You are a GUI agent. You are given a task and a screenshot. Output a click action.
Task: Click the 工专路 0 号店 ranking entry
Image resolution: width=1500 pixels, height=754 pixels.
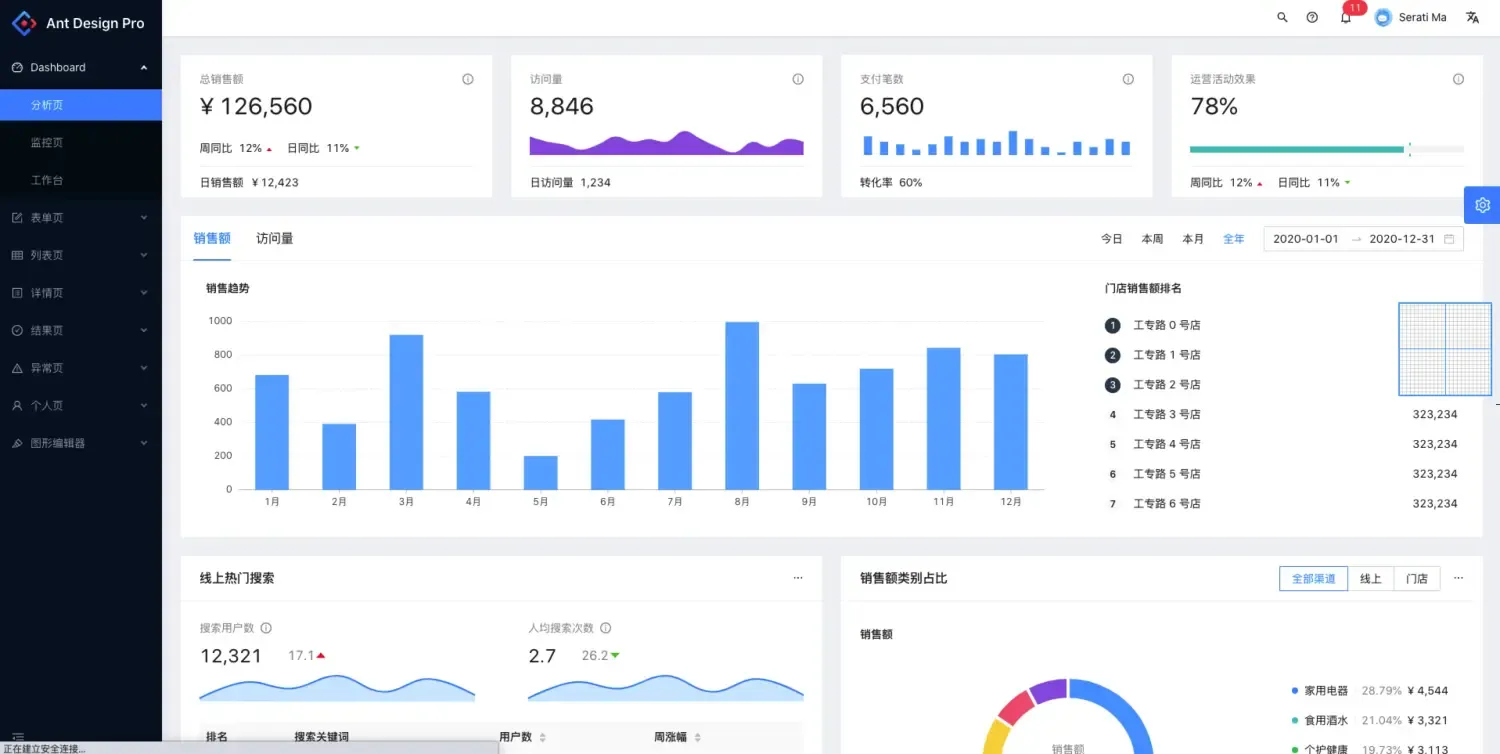(1166, 324)
